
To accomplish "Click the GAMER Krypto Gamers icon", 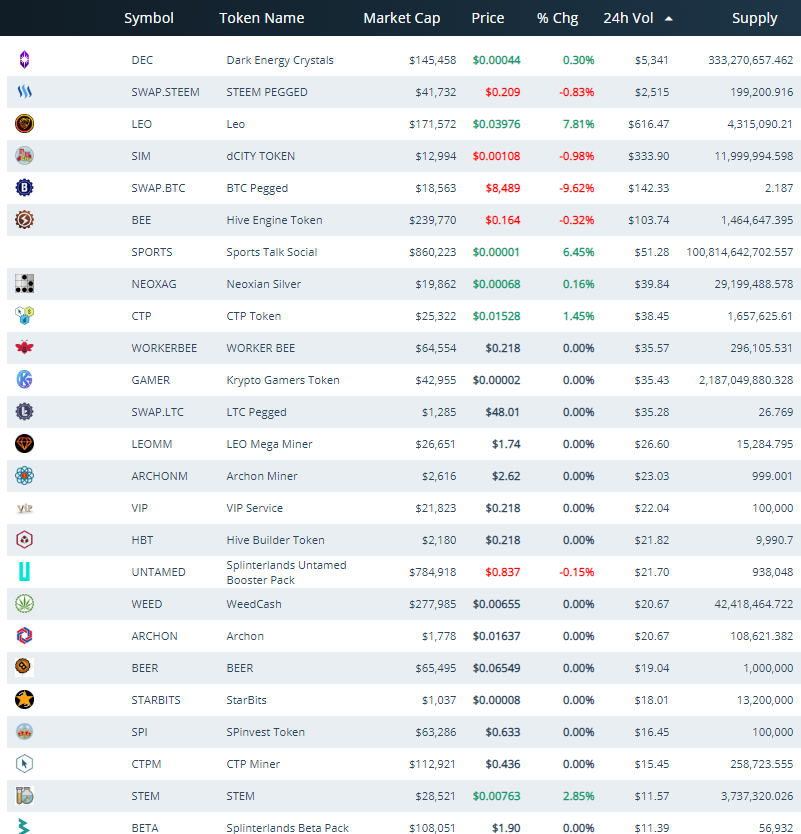I will click(x=24, y=380).
